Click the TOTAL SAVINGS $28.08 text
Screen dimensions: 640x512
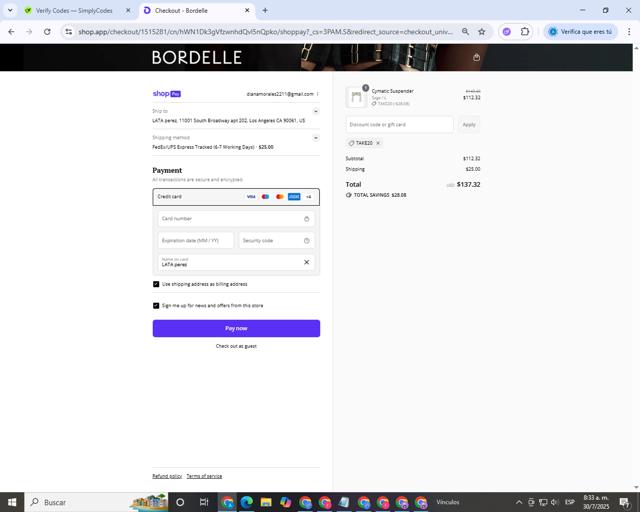(x=380, y=195)
